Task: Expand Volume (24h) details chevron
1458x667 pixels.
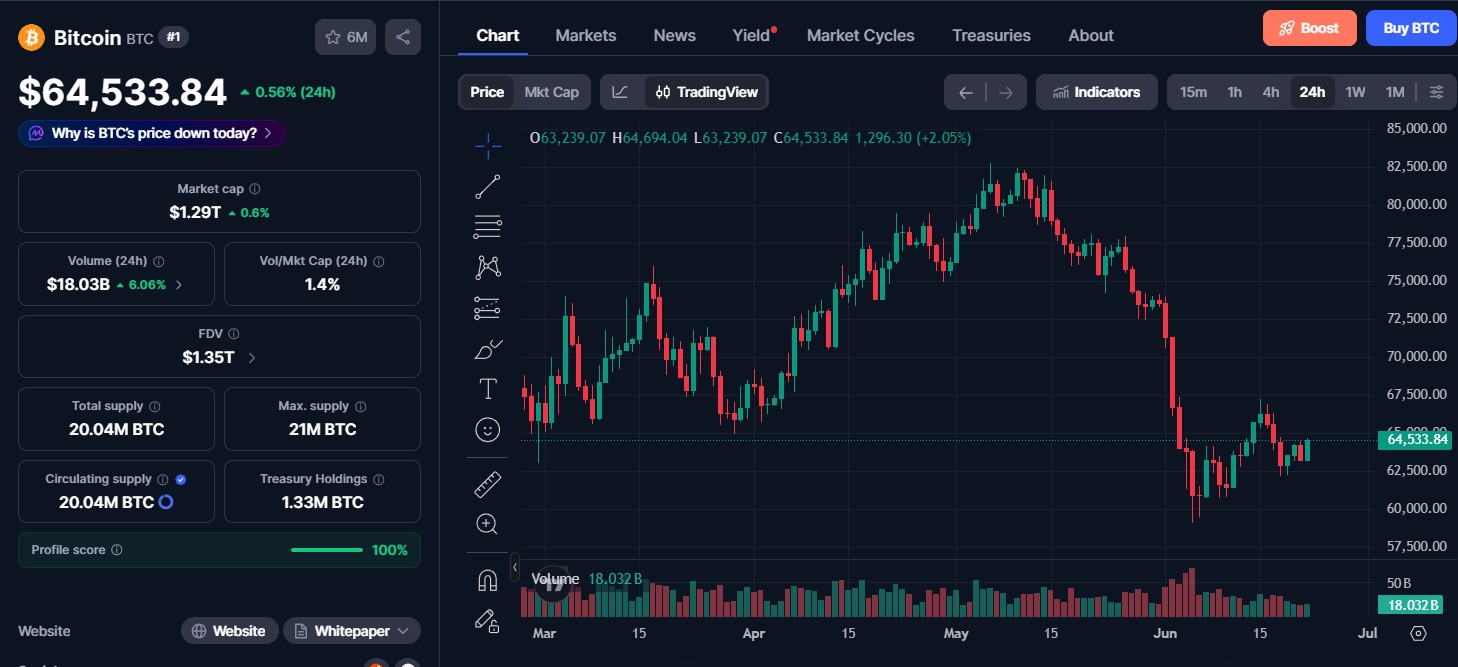Action: 179,285
